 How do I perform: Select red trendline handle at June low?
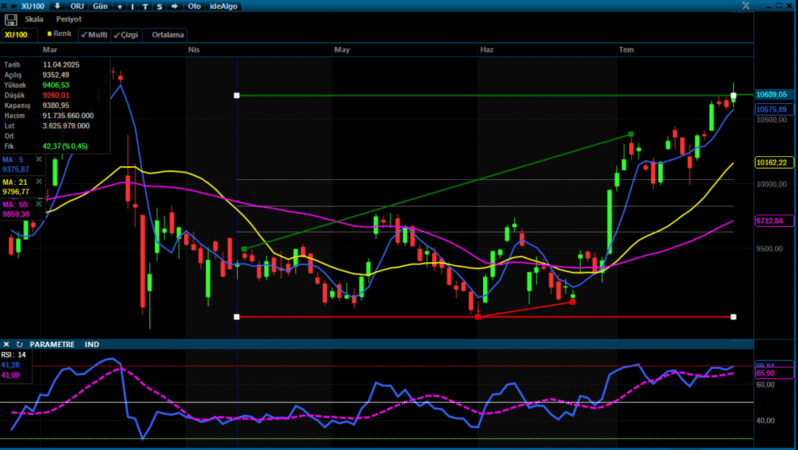coord(478,317)
